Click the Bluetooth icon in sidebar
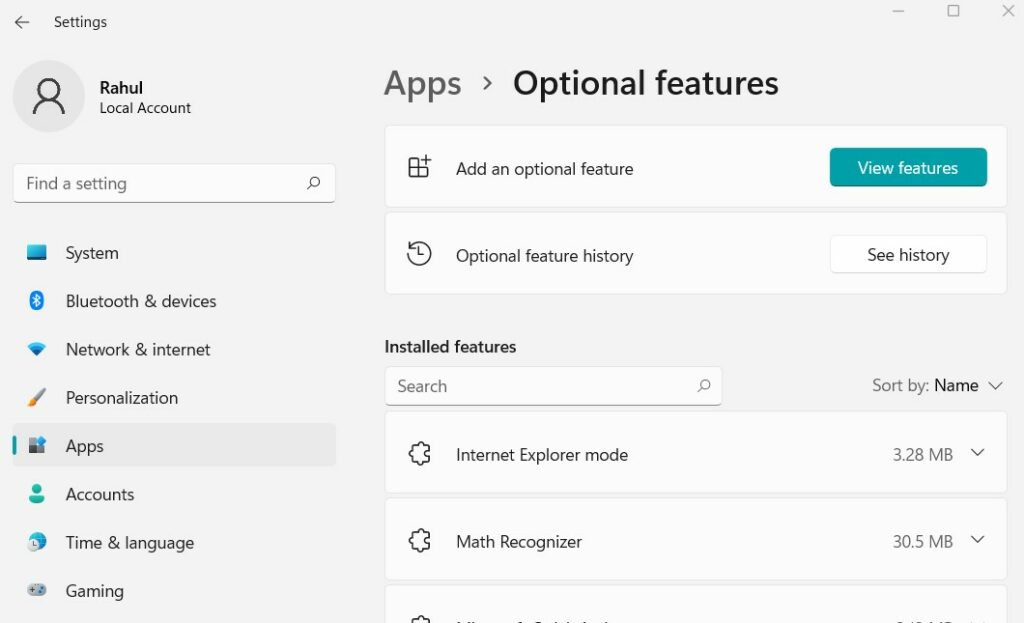 pyautogui.click(x=37, y=301)
